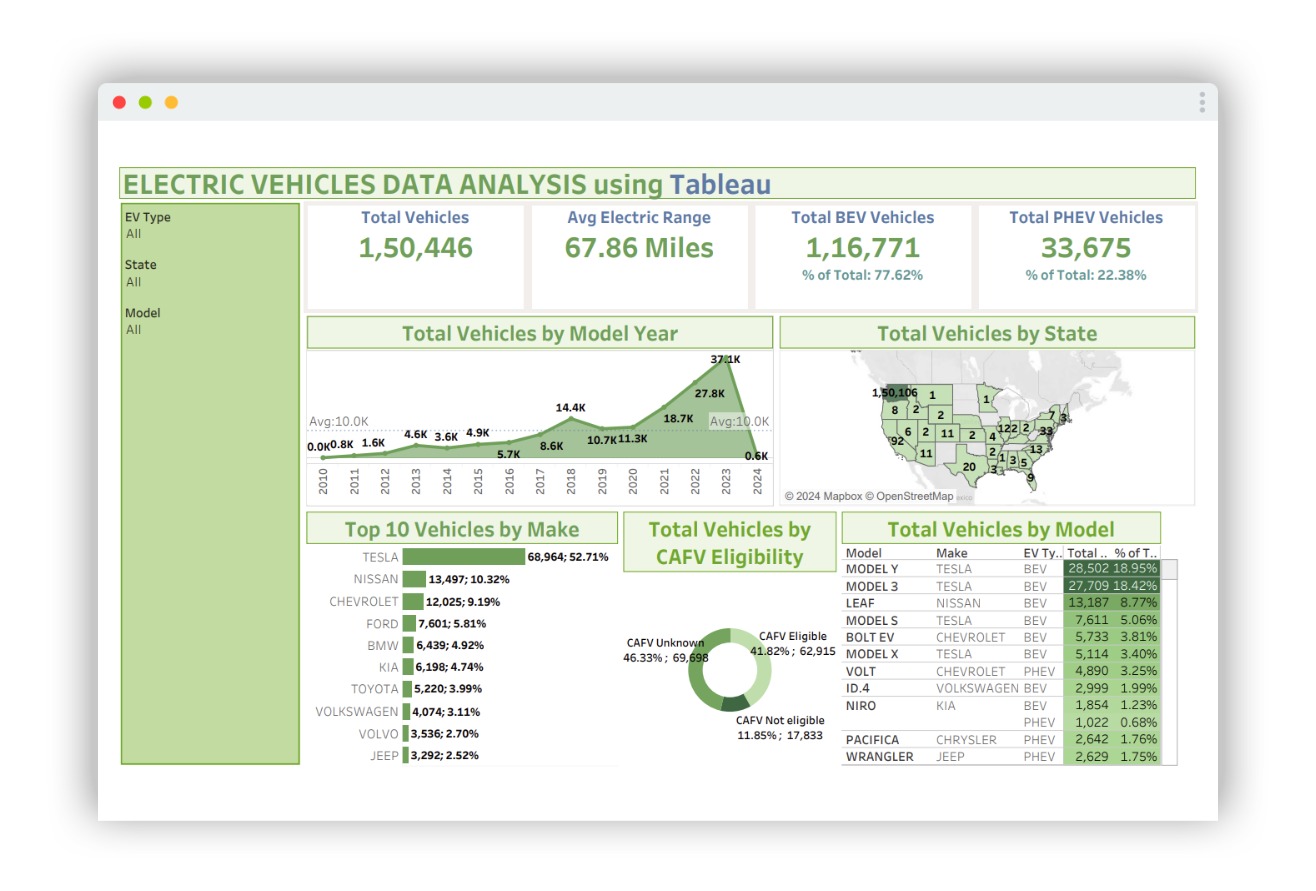Select the JEEP bar label

point(384,756)
